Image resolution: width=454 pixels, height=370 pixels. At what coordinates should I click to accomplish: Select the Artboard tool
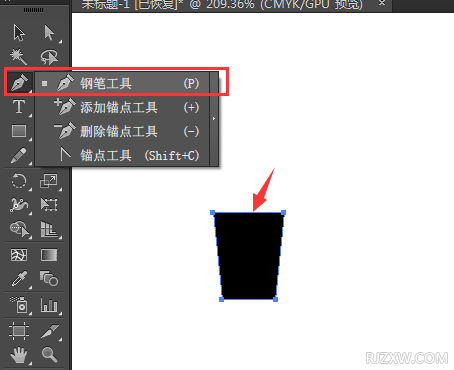coord(19,331)
